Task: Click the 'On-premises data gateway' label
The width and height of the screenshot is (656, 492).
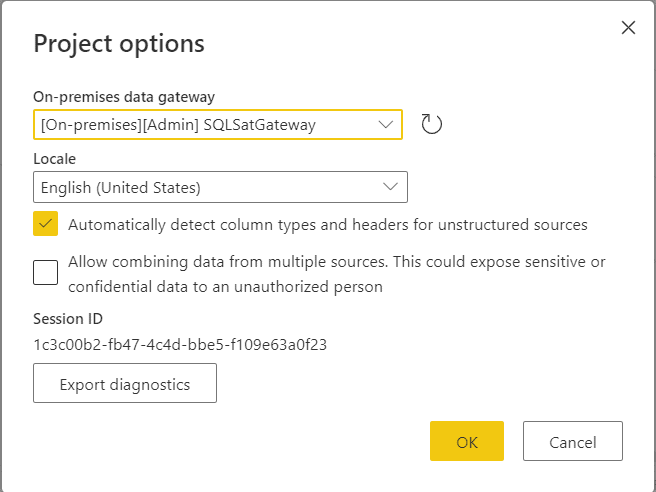Action: [x=124, y=97]
